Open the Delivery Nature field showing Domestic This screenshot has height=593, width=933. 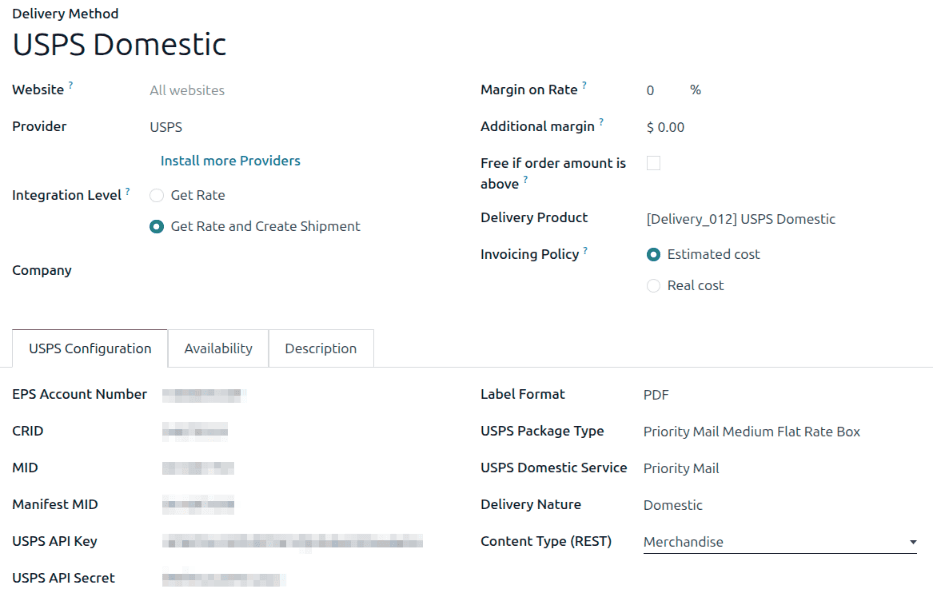tap(673, 506)
